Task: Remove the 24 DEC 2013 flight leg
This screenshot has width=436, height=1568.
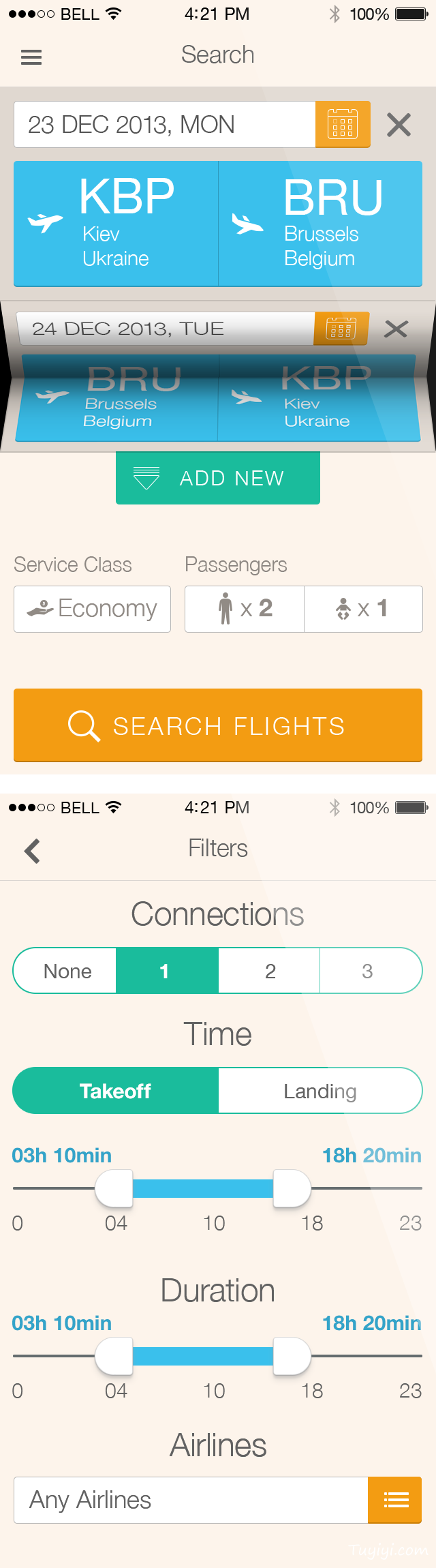Action: (396, 329)
